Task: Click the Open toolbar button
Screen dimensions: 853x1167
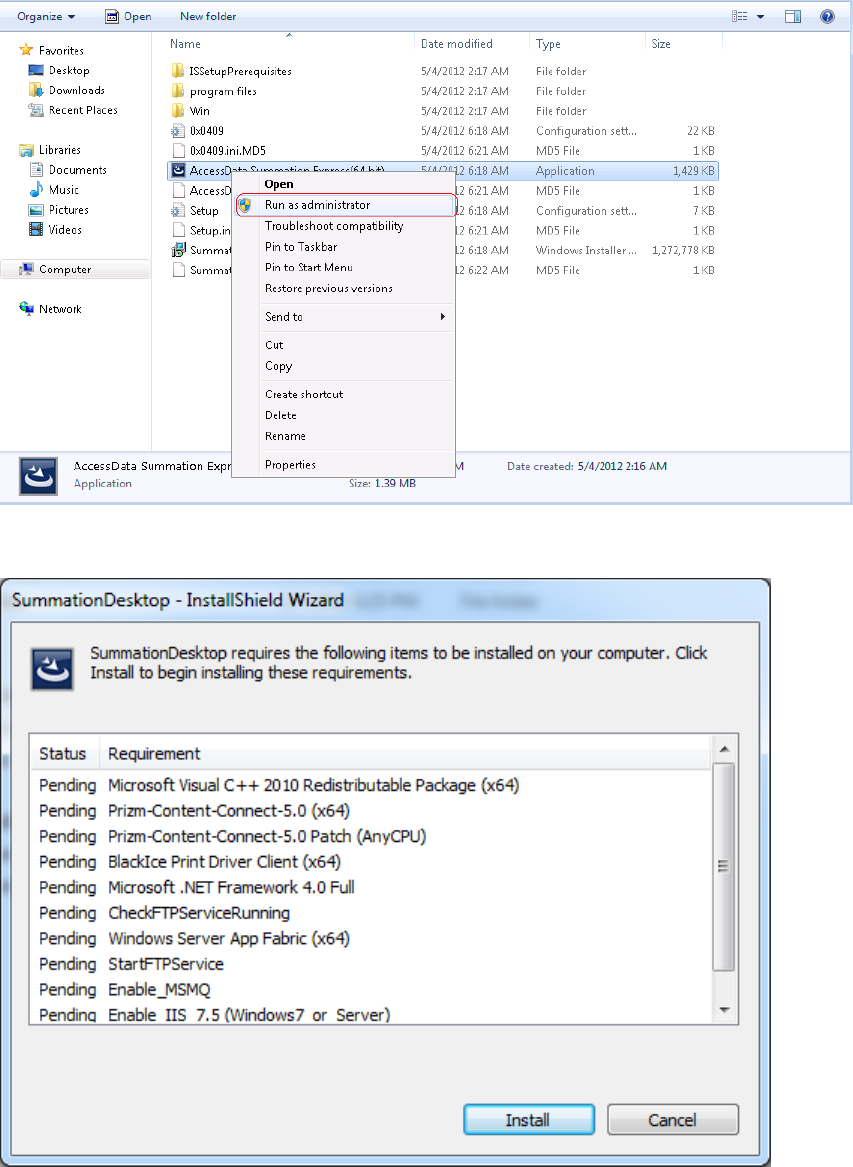Action: [x=128, y=16]
